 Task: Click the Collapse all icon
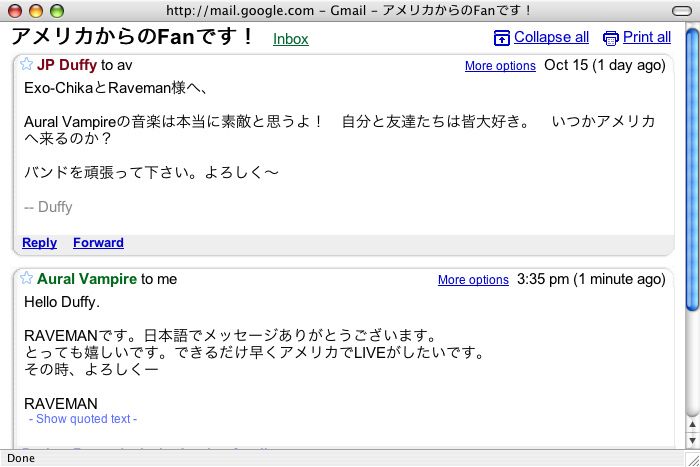502,38
